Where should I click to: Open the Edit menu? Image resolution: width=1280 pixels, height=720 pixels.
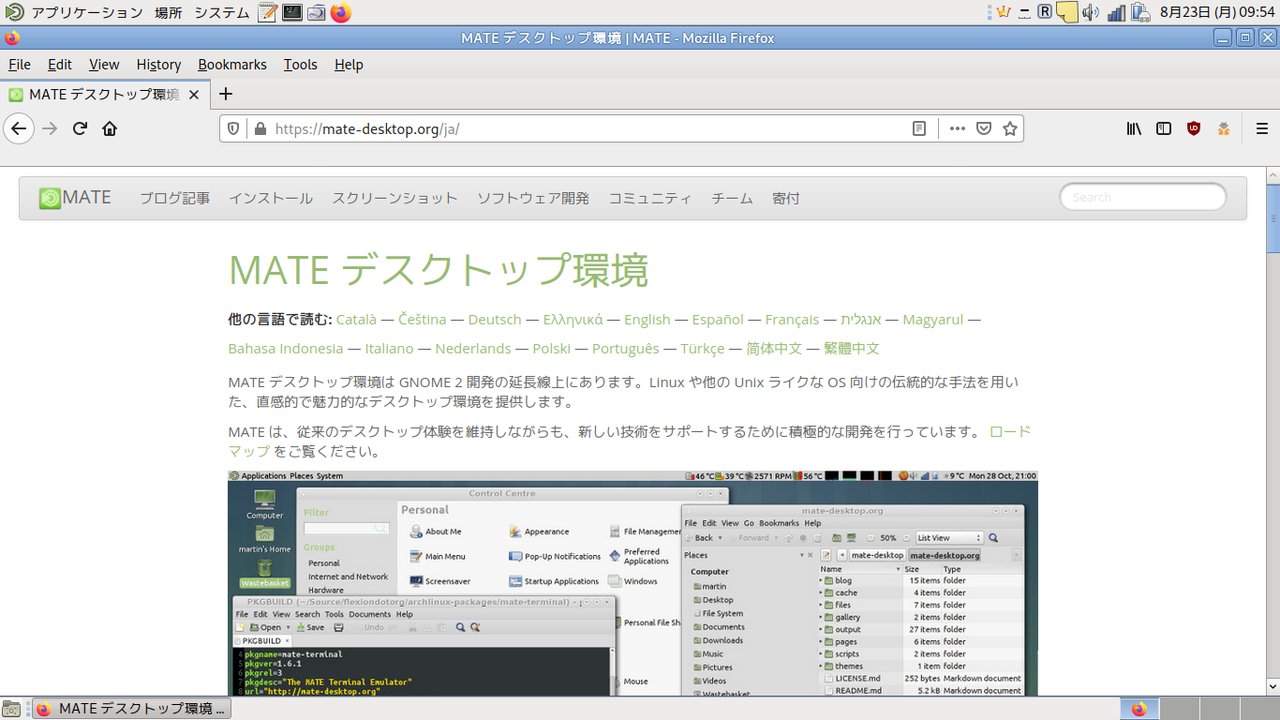[x=60, y=64]
